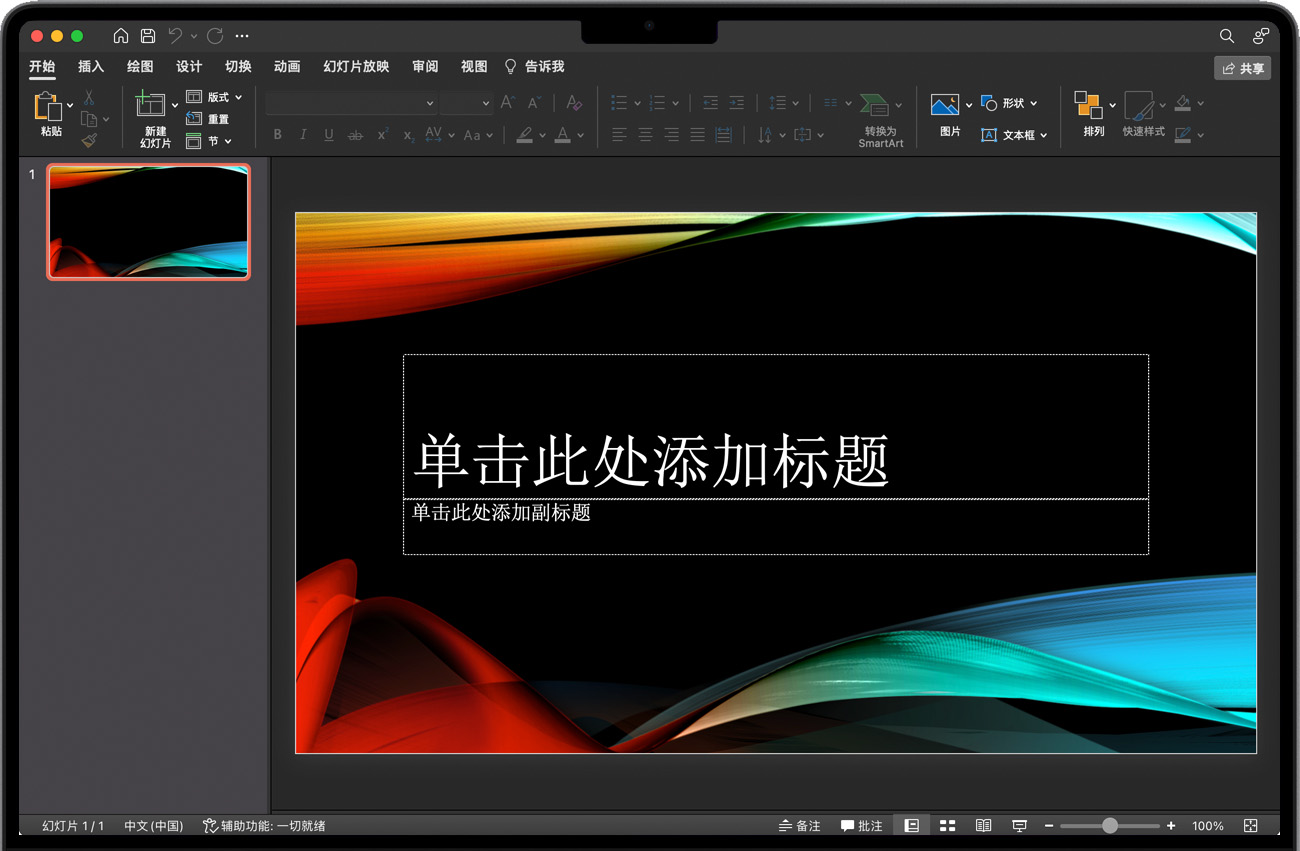Click the Fit slide to window icon
Viewport: 1300px width, 851px height.
(x=1251, y=826)
